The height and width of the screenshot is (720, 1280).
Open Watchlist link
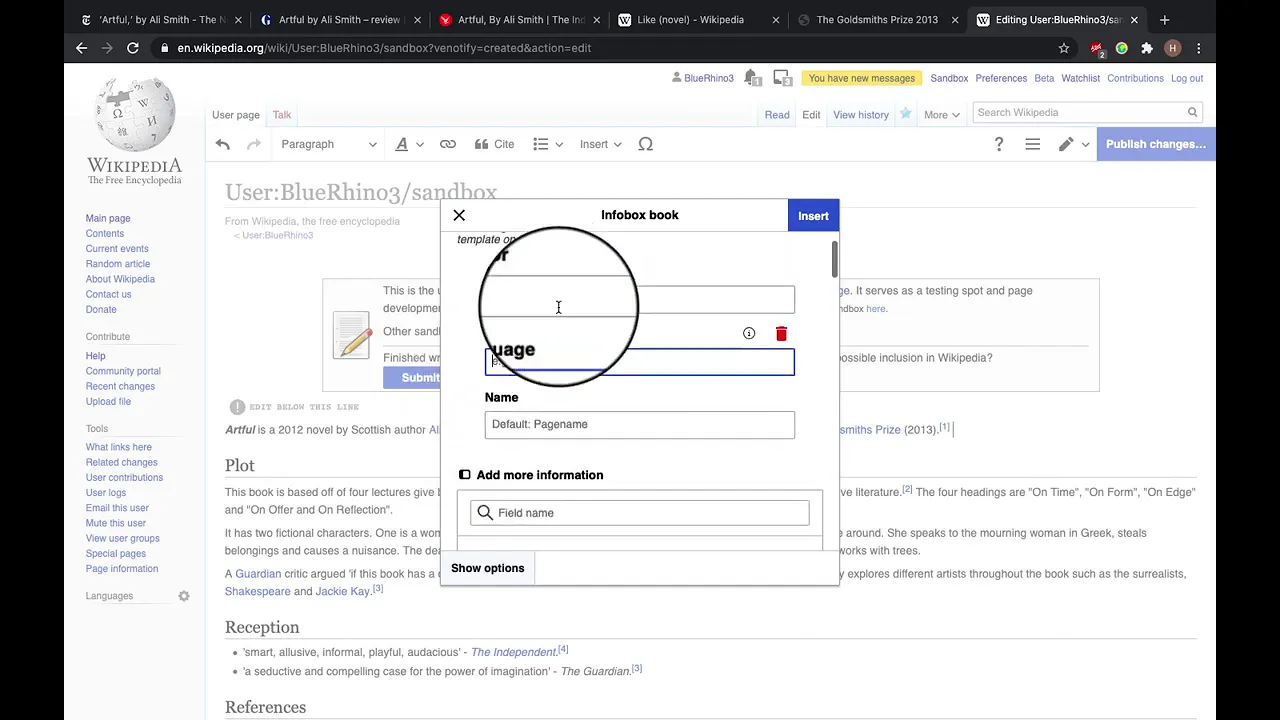coord(1081,78)
